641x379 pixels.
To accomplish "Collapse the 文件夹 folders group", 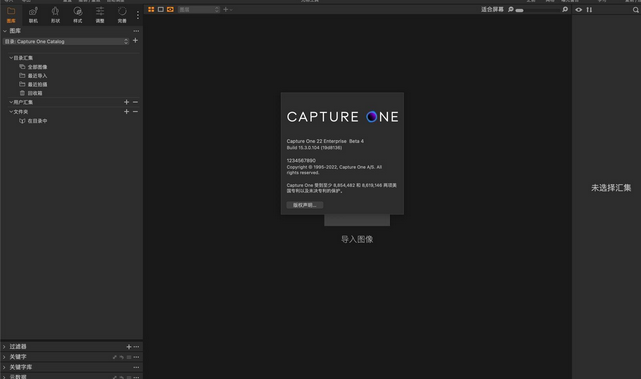I will coord(11,111).
